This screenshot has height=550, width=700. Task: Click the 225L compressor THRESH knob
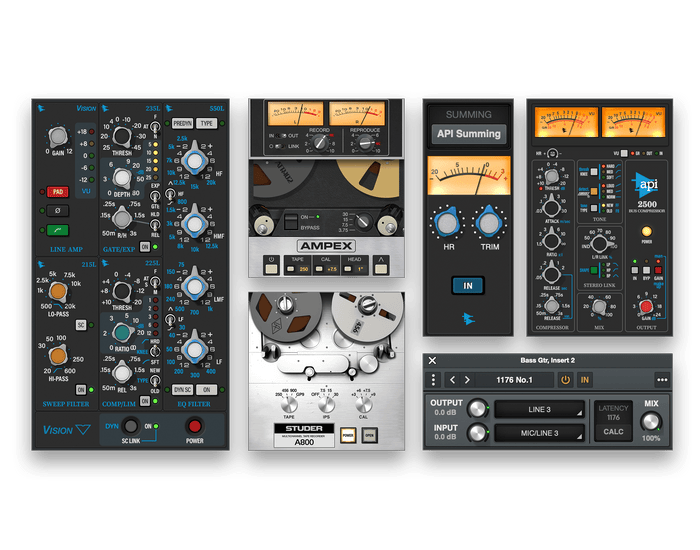[122, 291]
